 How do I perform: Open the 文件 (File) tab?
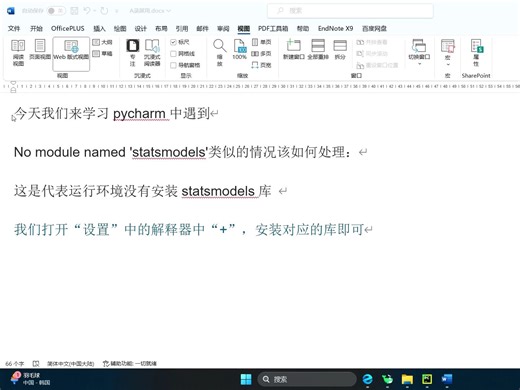coord(14,28)
